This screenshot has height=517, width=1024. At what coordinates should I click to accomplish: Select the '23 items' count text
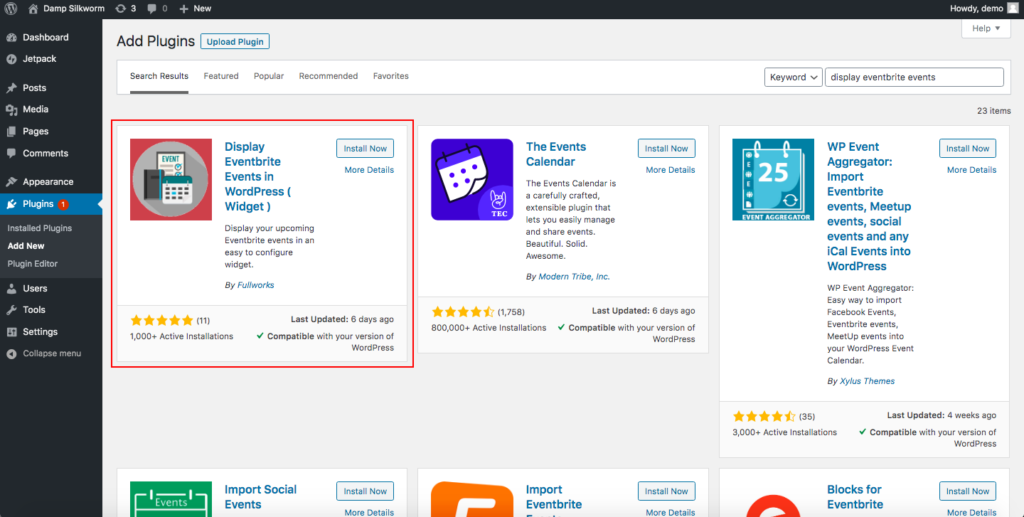[994, 111]
